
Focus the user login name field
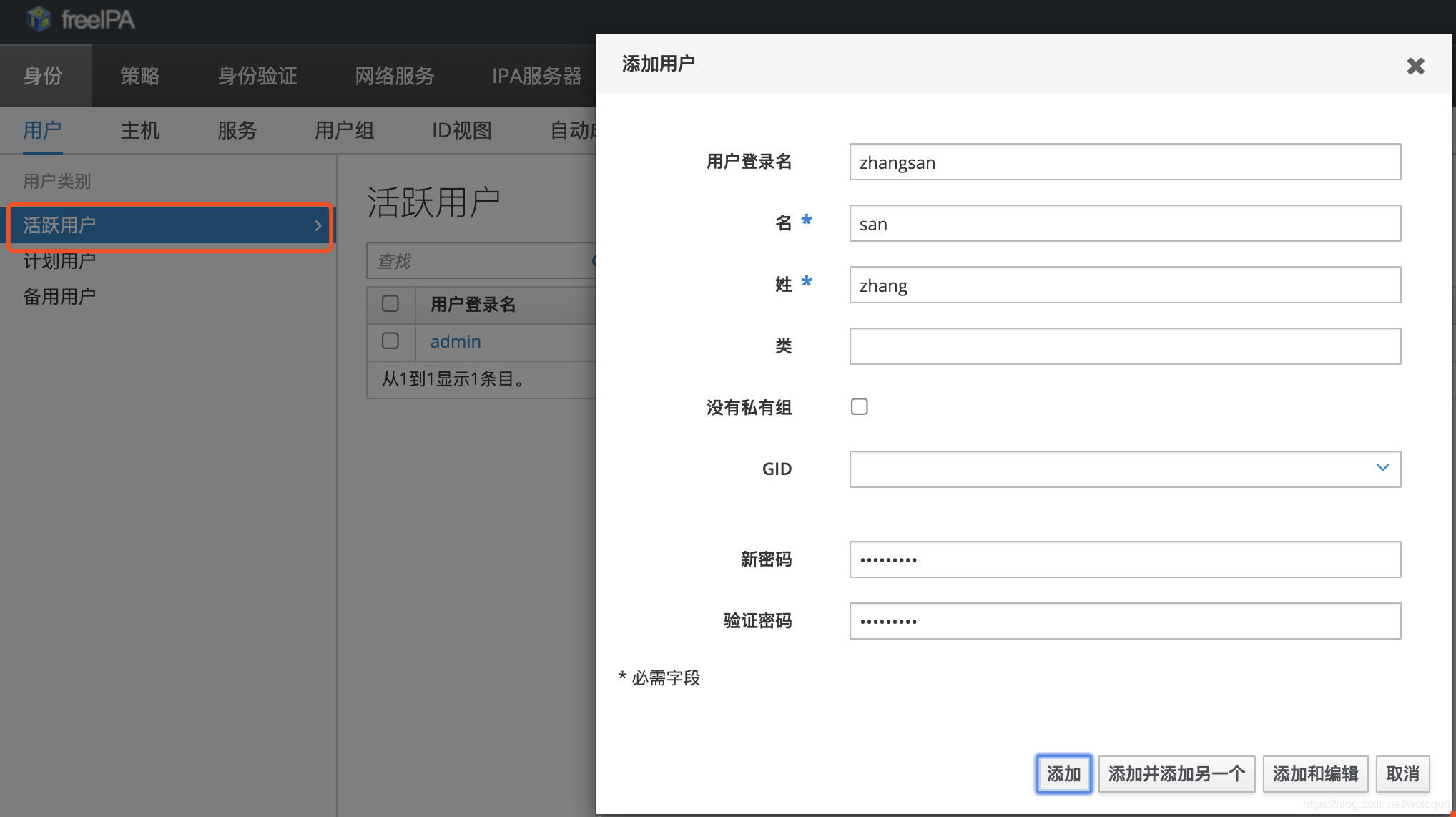coord(1124,162)
